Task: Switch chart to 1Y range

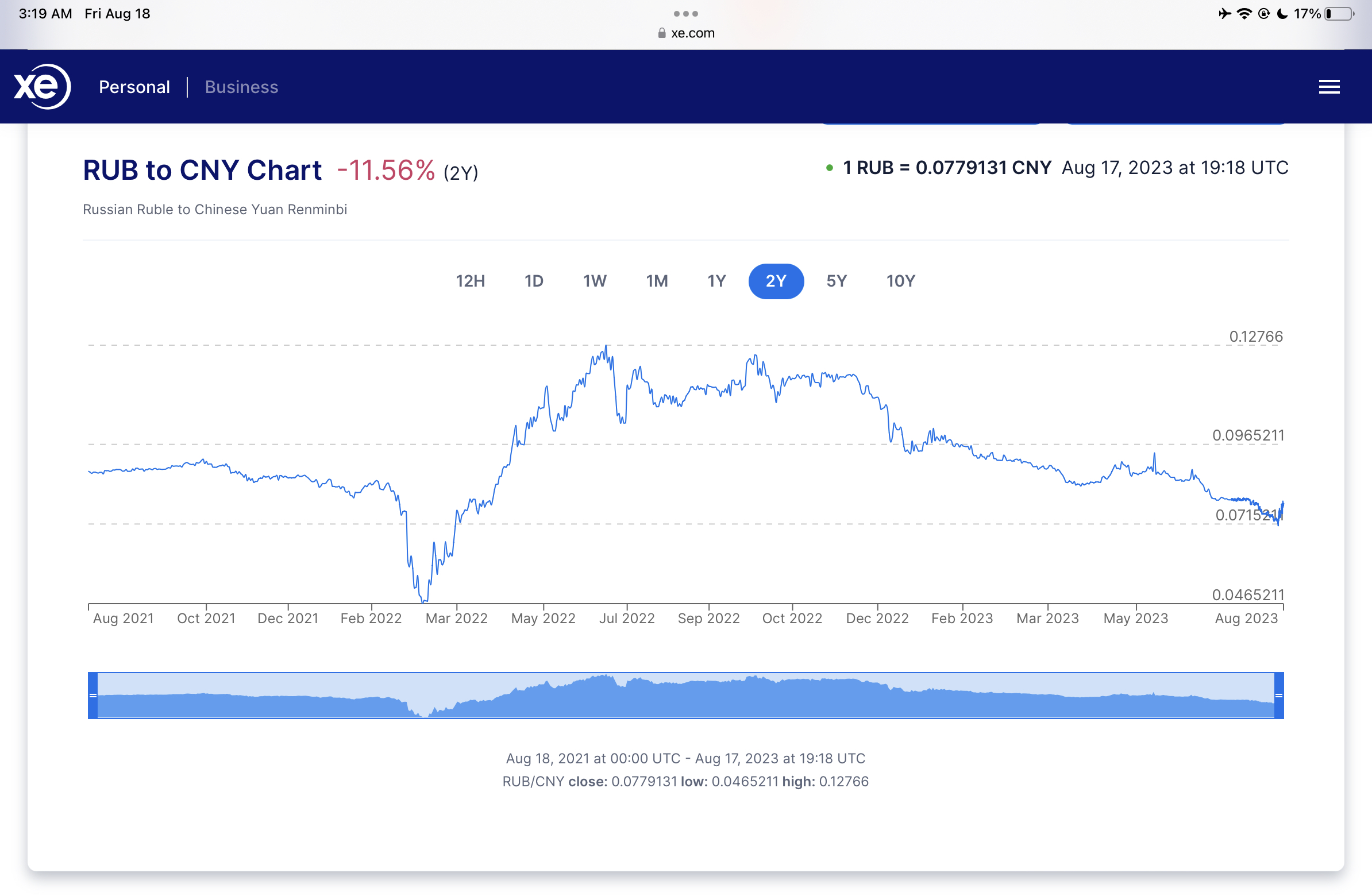Action: [x=716, y=281]
